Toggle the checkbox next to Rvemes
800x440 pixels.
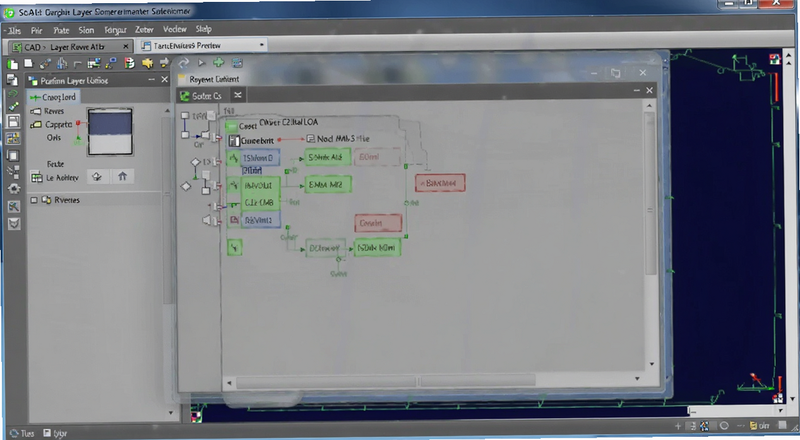[x=34, y=200]
